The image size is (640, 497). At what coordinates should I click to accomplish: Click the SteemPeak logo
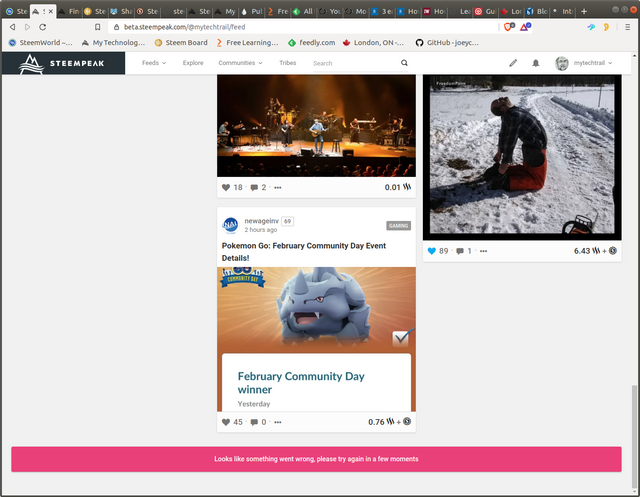point(62,64)
